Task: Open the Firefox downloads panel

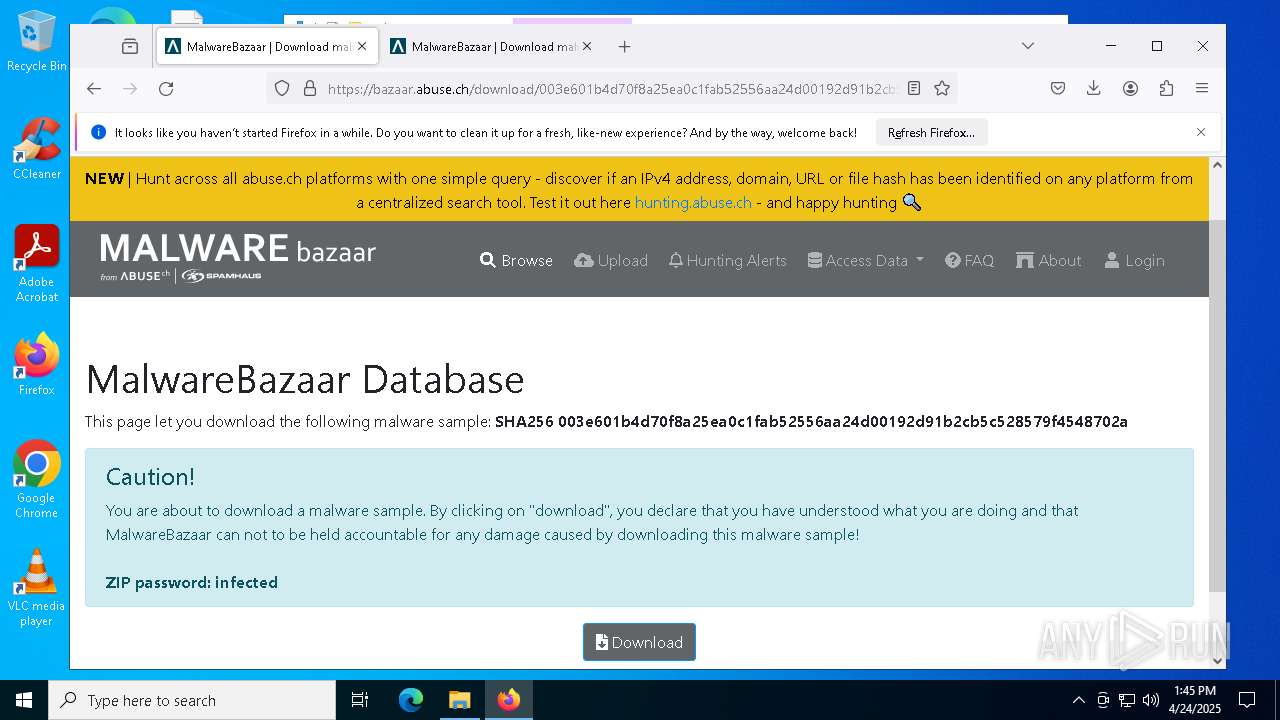Action: click(x=1094, y=88)
